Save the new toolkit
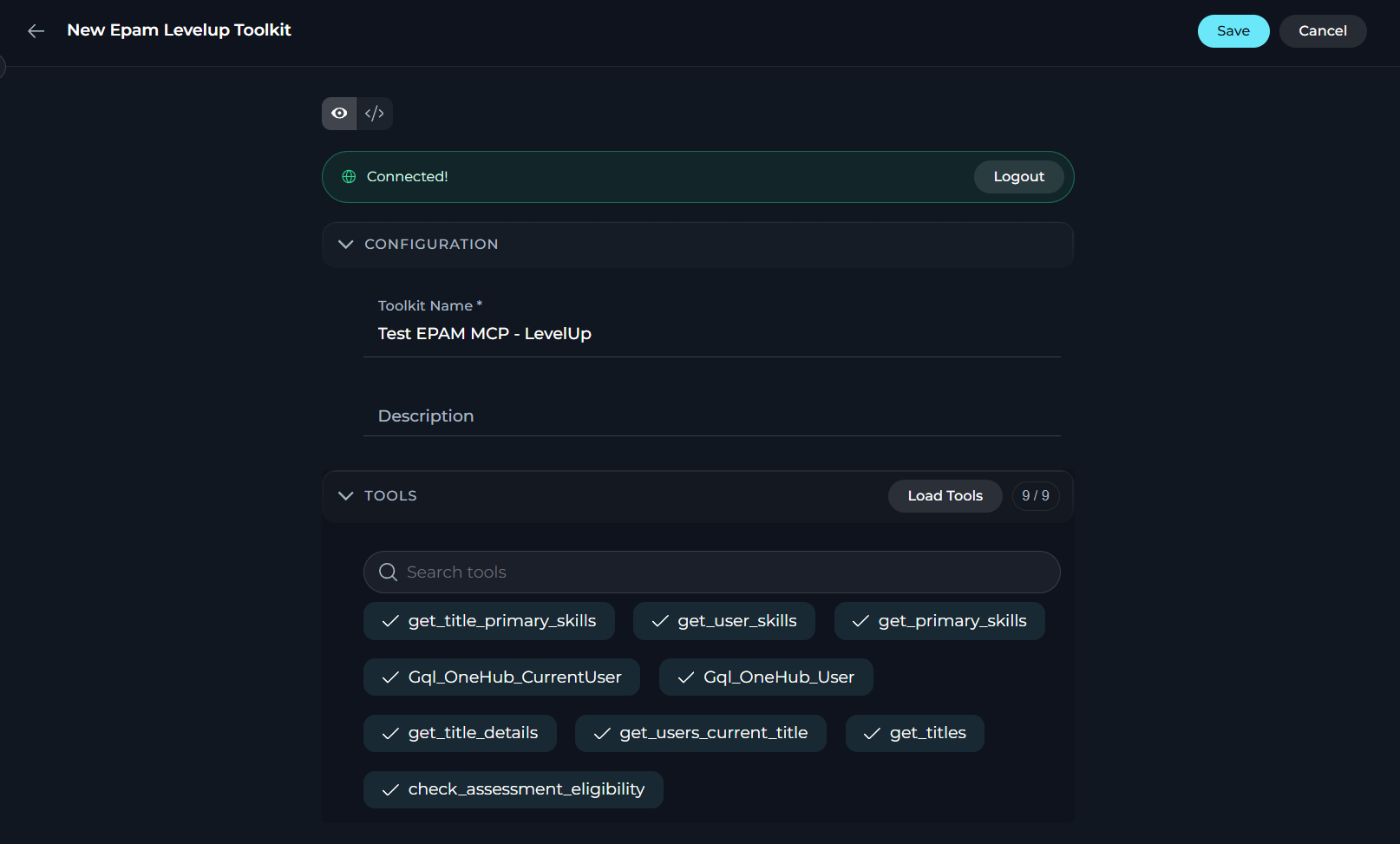This screenshot has width=1400, height=844. point(1233,31)
